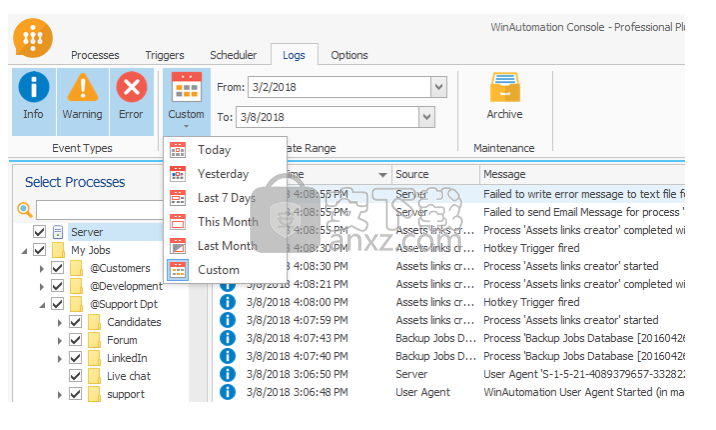Expand the @Customers tree node
Image resolution: width=716 pixels, height=430 pixels.
coord(42,268)
